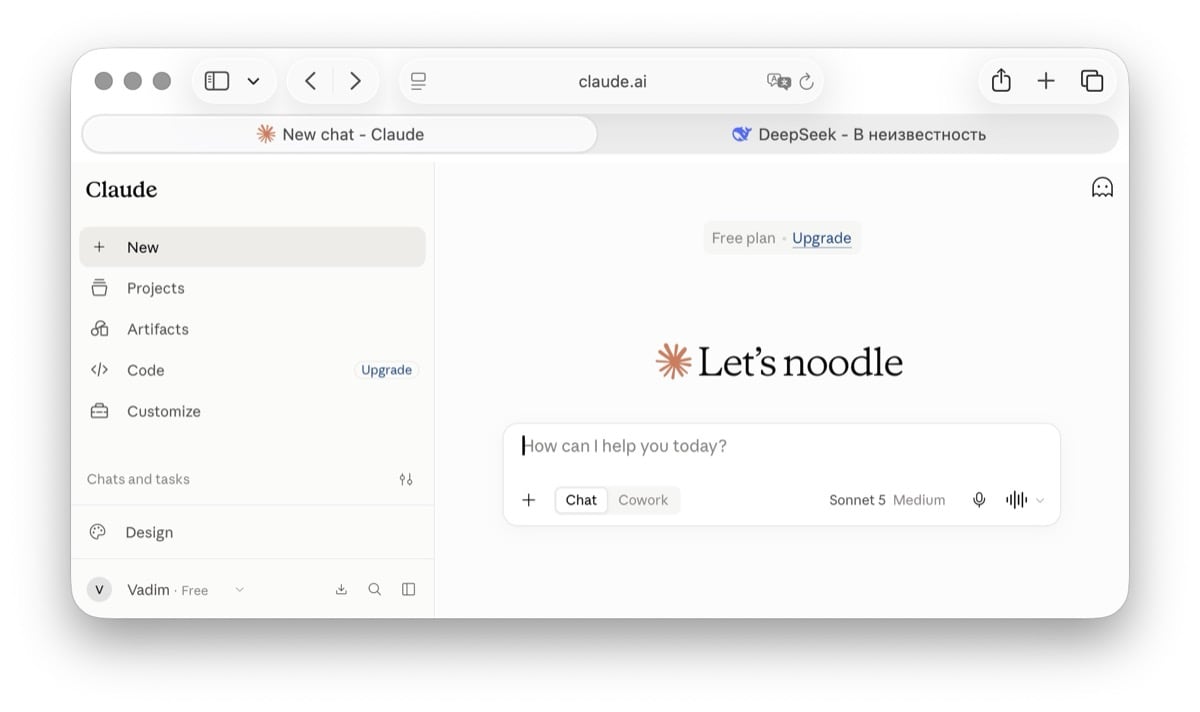Screen dimensions: 1200x712
Task: Start voice mode with the waveform icon
Action: pyautogui.click(x=1016, y=500)
